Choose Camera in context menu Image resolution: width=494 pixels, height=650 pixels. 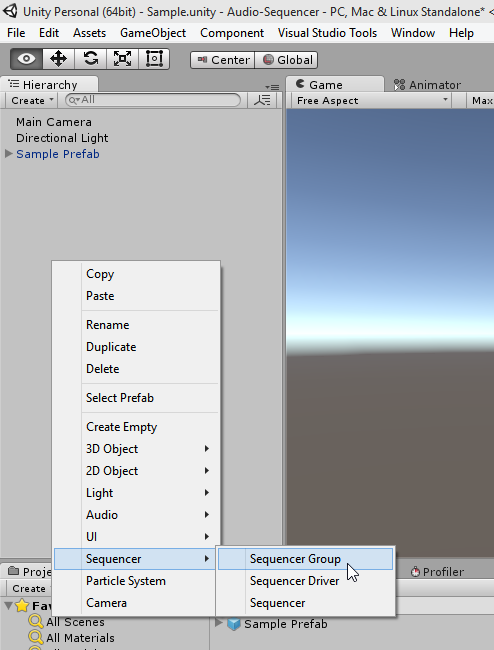coord(137,603)
